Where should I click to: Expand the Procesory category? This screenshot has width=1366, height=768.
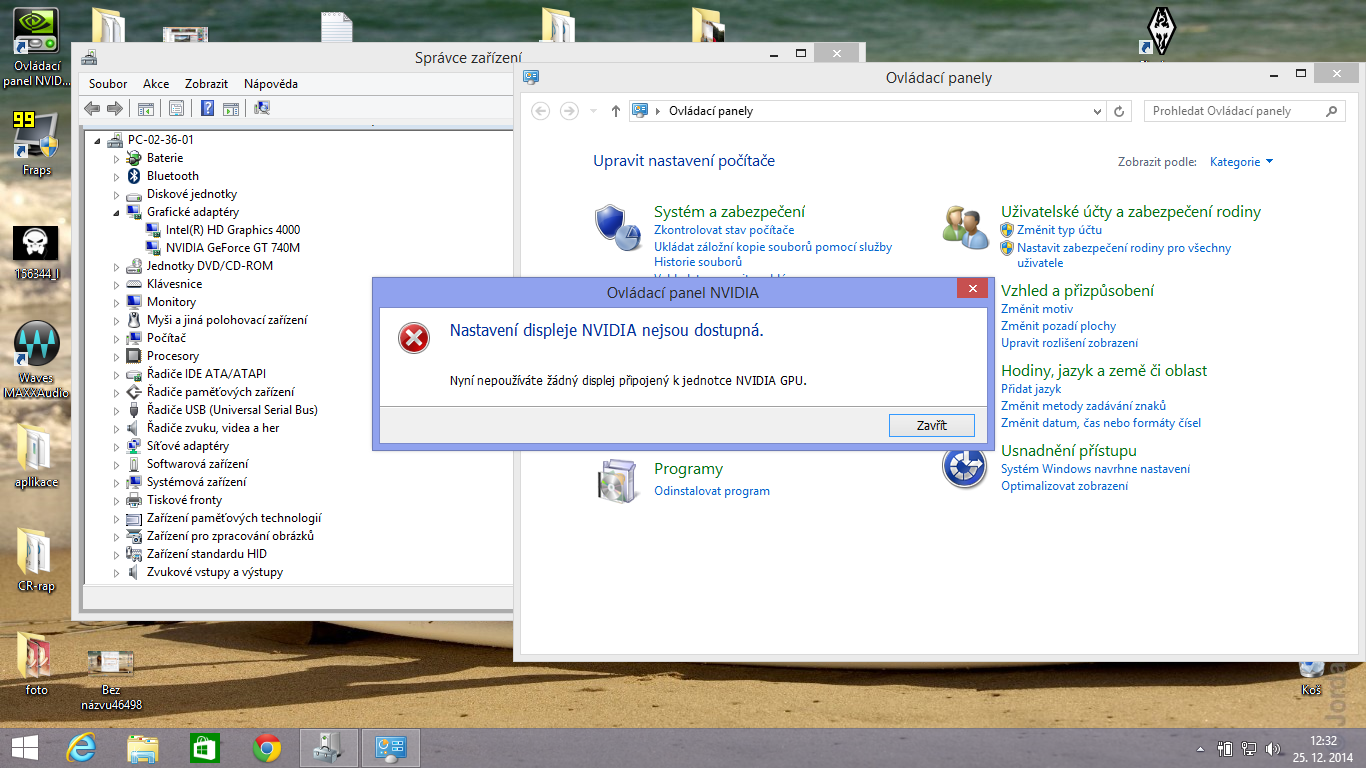[x=116, y=356]
